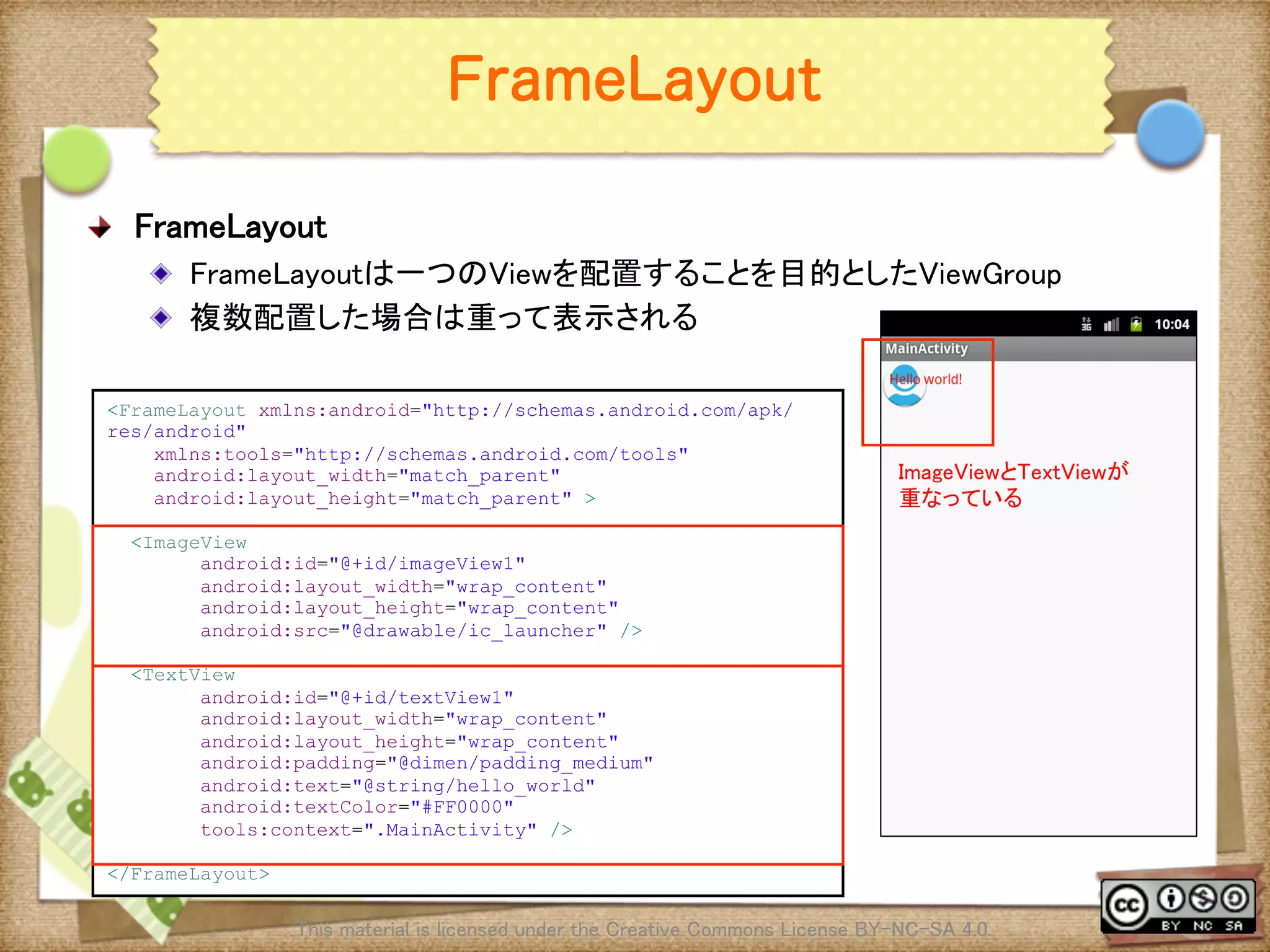Click the 3G data signal icon
This screenshot has height=952, width=1270.
point(1086,324)
